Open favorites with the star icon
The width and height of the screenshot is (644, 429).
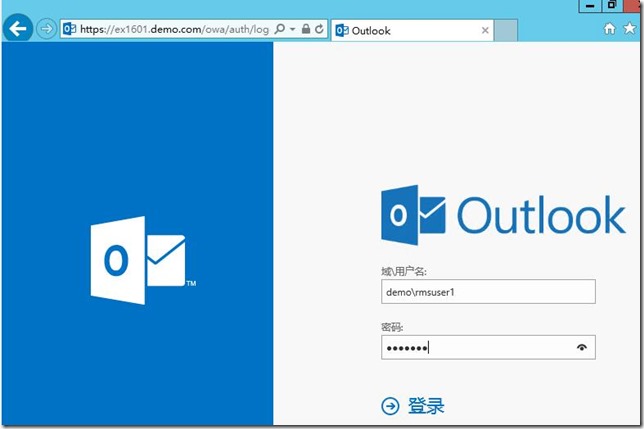click(629, 28)
